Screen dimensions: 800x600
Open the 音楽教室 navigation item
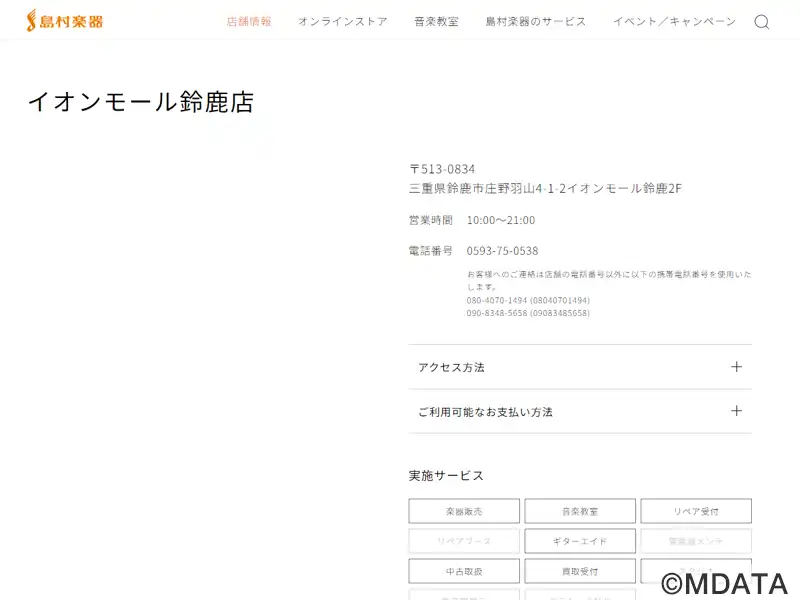coord(436,21)
